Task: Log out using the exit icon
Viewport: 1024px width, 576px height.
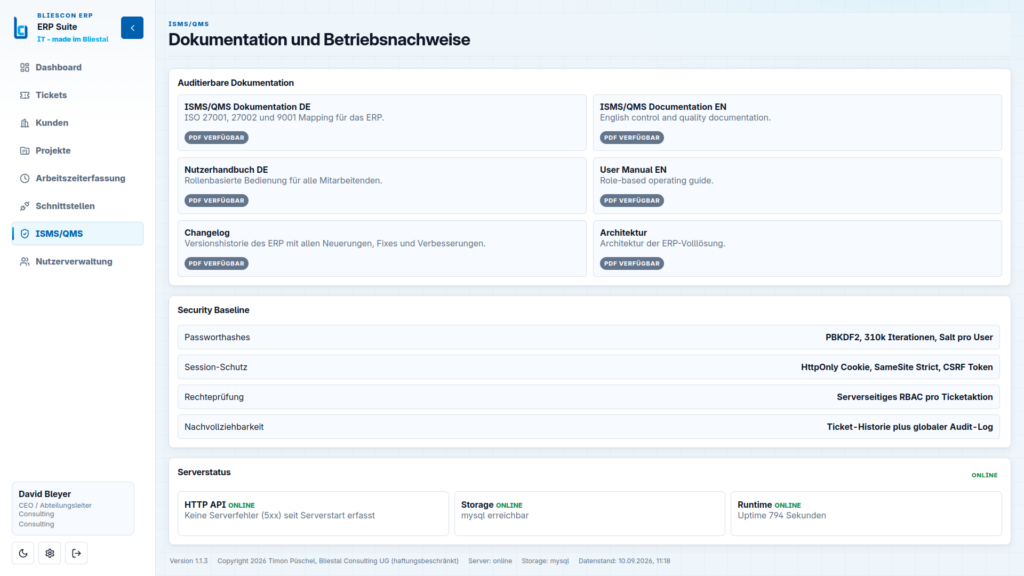Action: [76, 553]
